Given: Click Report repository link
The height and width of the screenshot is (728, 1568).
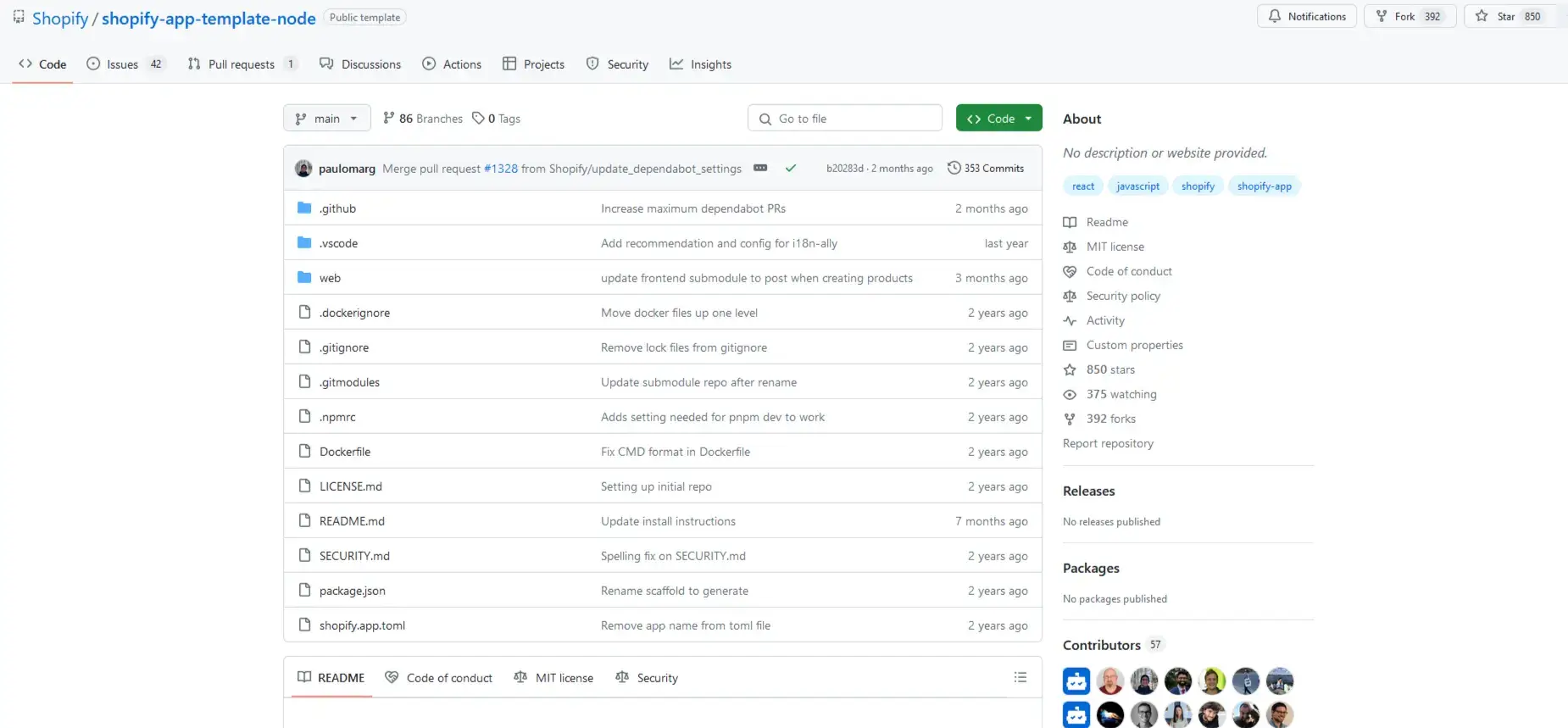Looking at the screenshot, I should (1108, 443).
